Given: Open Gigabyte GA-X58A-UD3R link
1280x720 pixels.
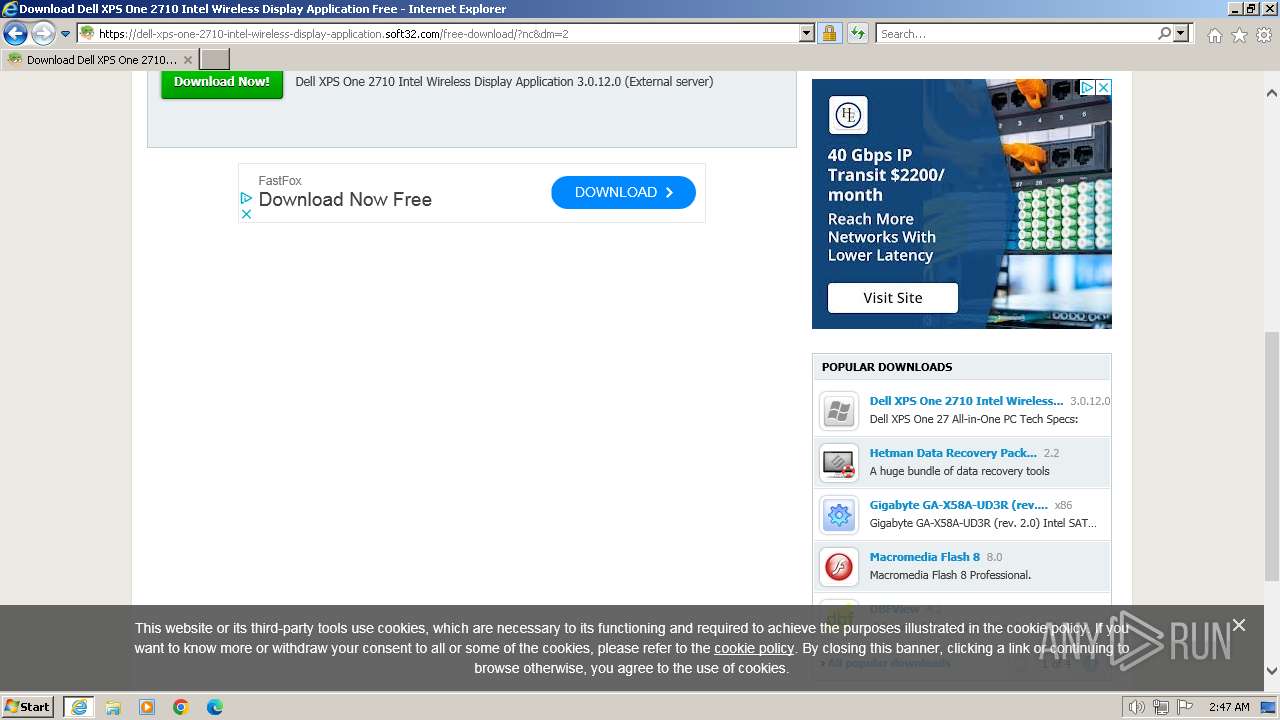Looking at the screenshot, I should click(x=959, y=505).
